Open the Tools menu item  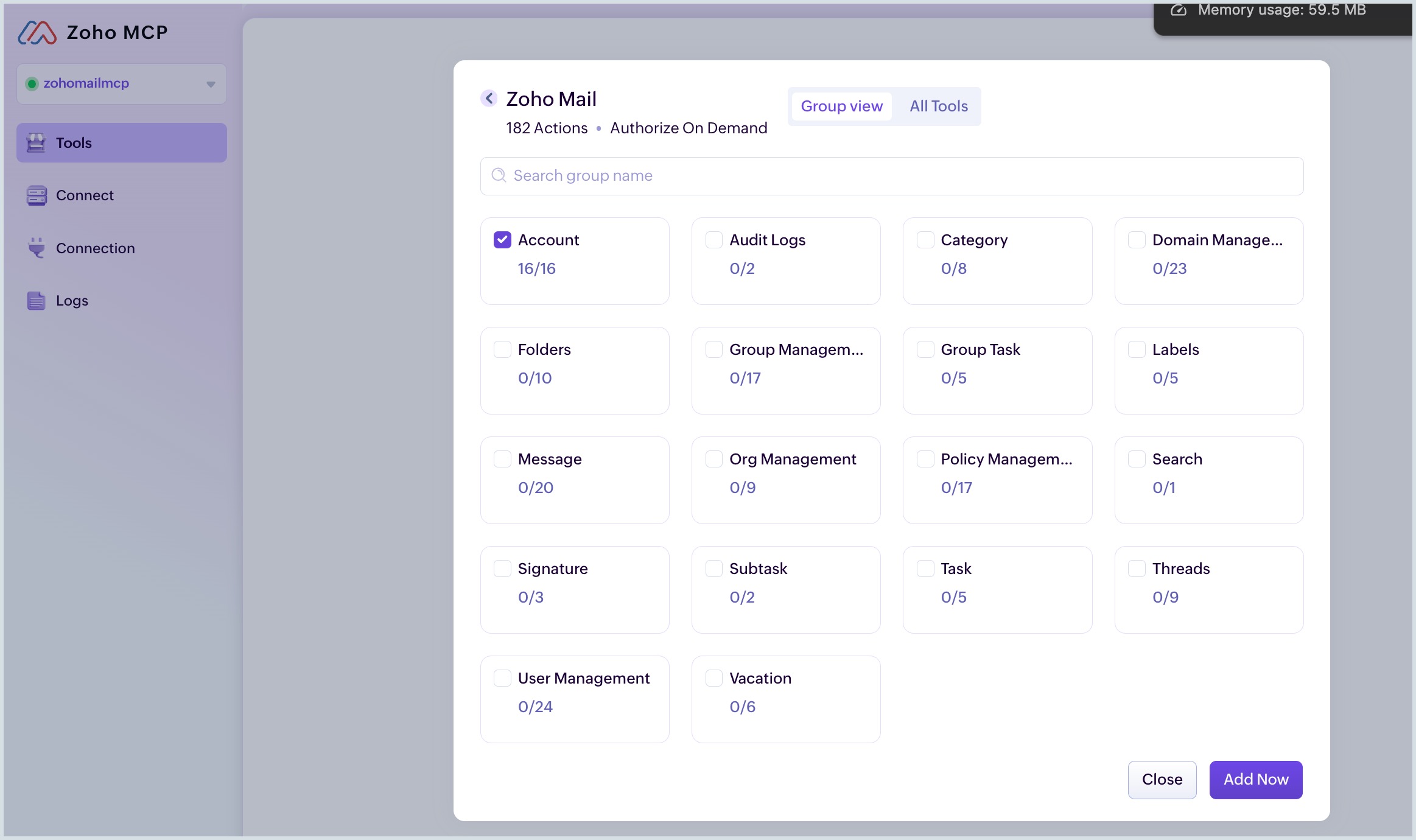point(122,143)
